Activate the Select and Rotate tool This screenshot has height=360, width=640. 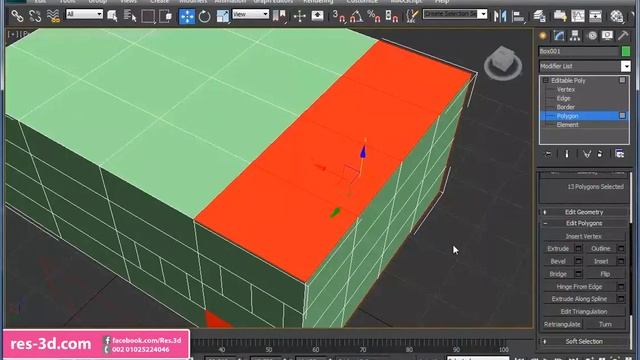click(204, 16)
